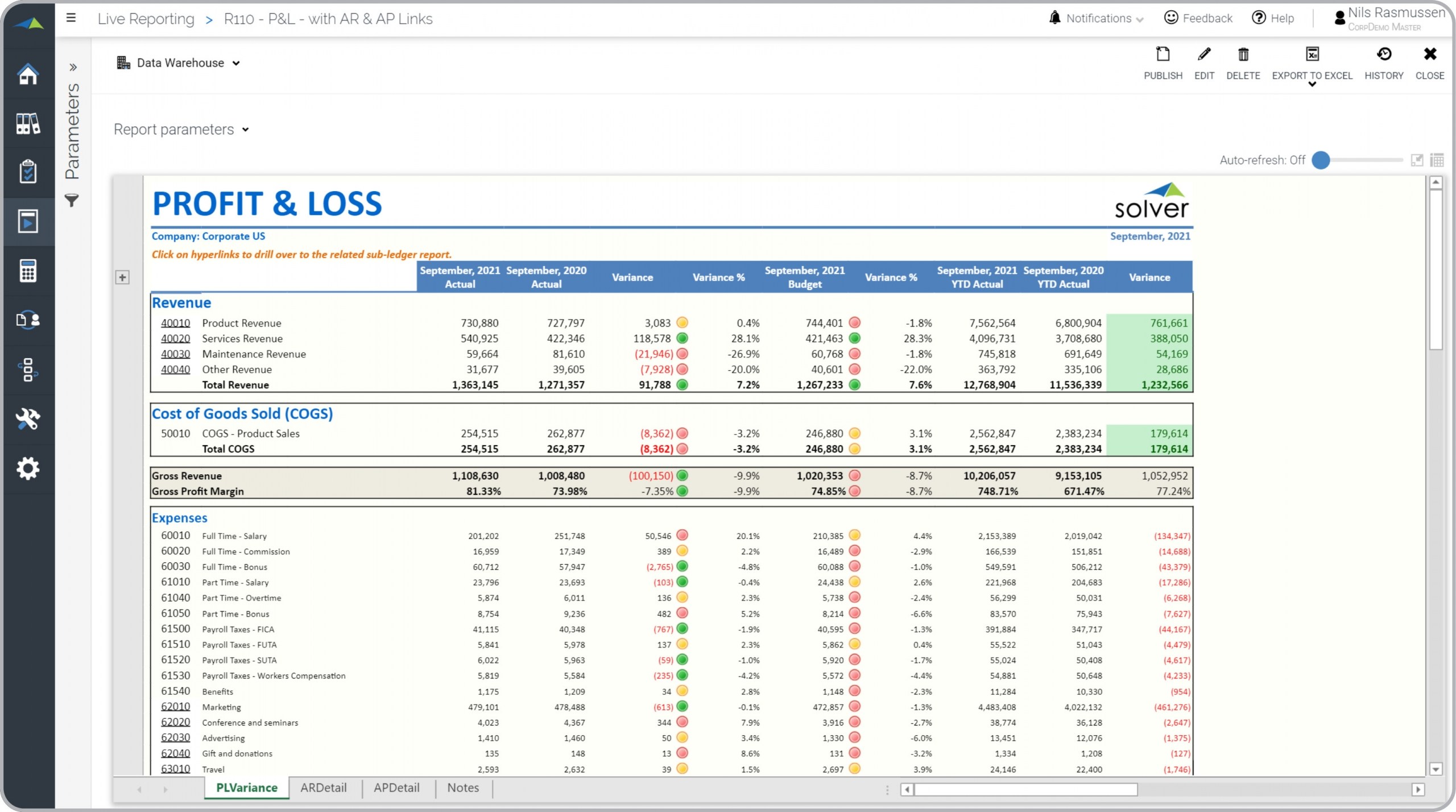Open the settings gear in sidebar
Viewport: 1456px width, 812px height.
tap(27, 468)
